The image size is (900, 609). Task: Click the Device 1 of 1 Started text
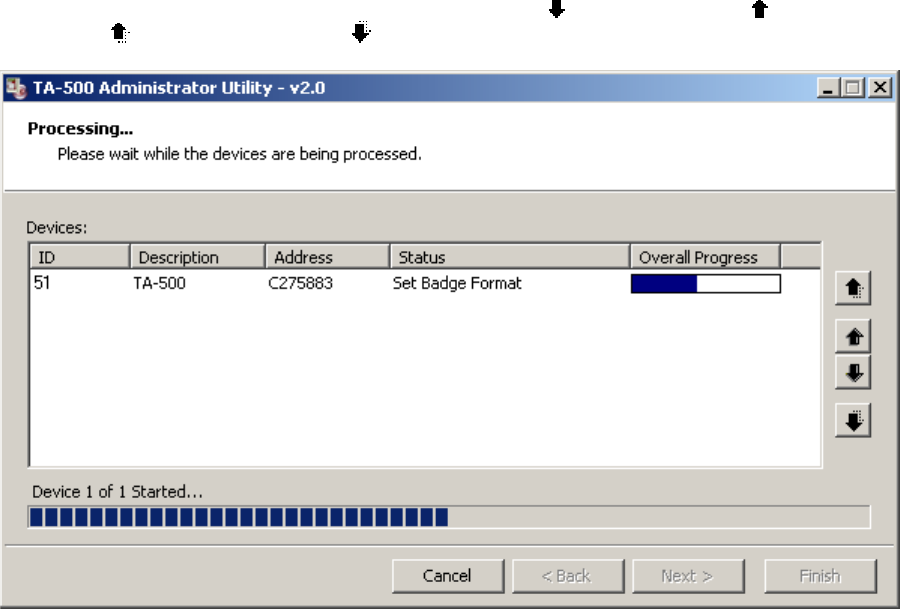(x=117, y=492)
